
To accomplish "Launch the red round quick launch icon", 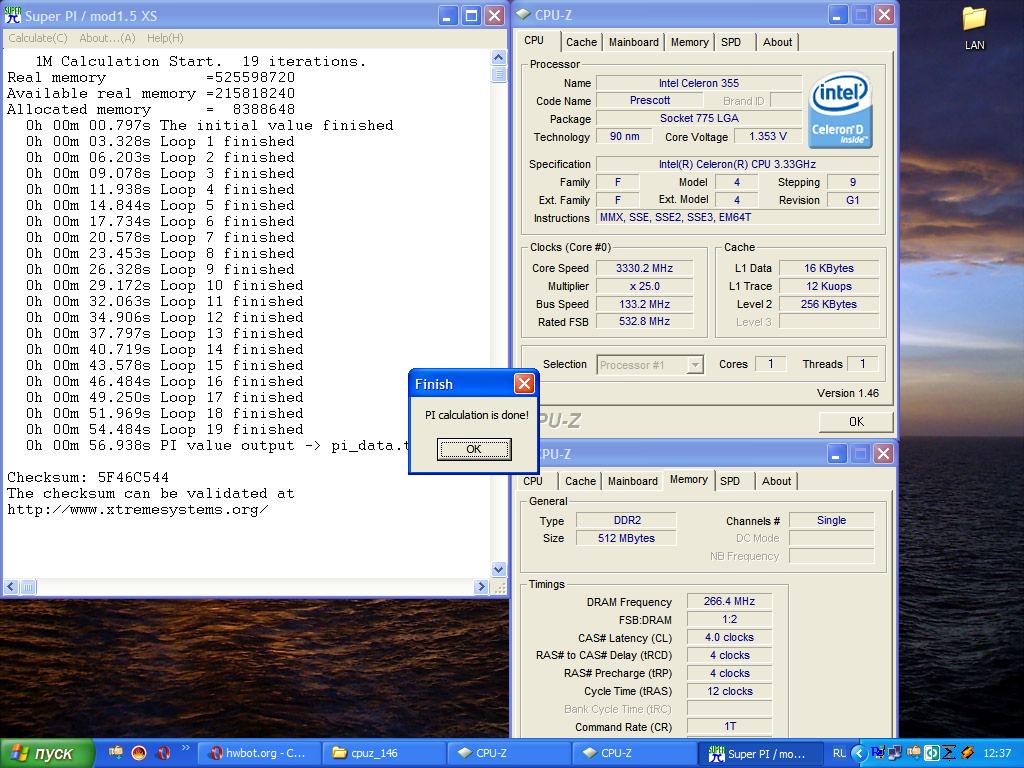I will [138, 753].
